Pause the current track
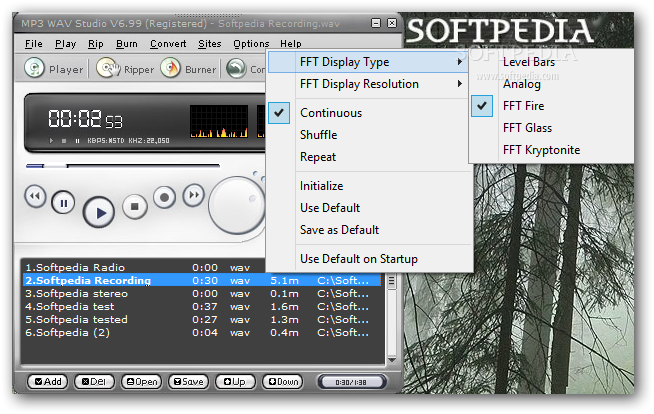 pos(63,203)
